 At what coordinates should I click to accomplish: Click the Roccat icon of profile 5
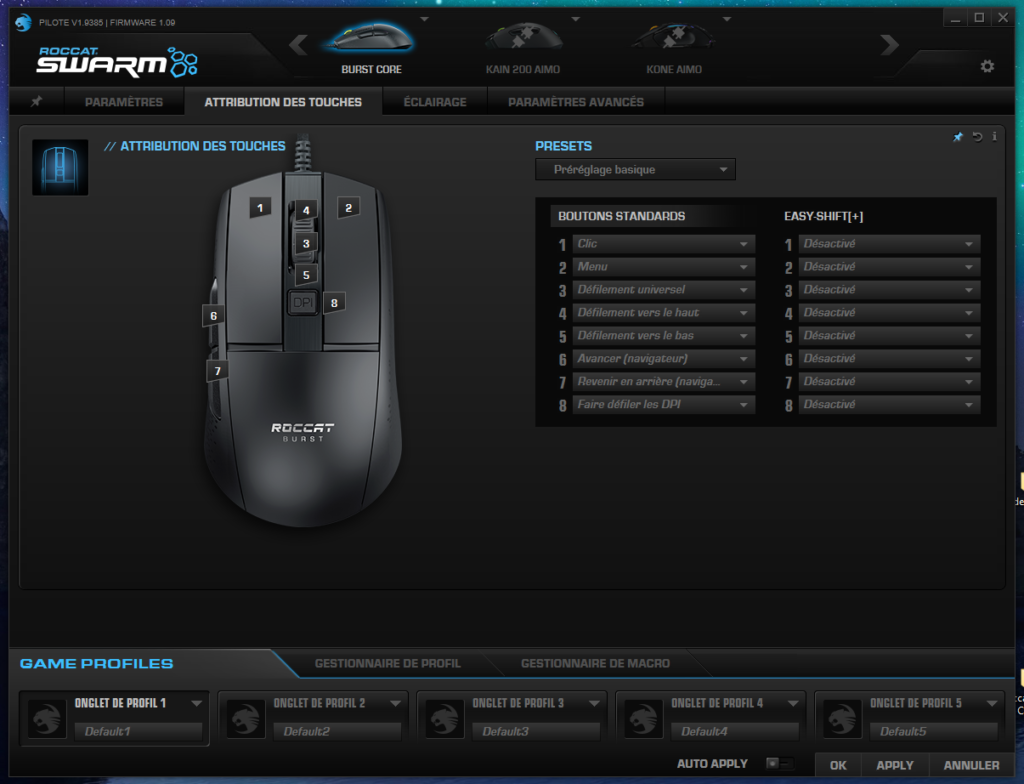842,719
